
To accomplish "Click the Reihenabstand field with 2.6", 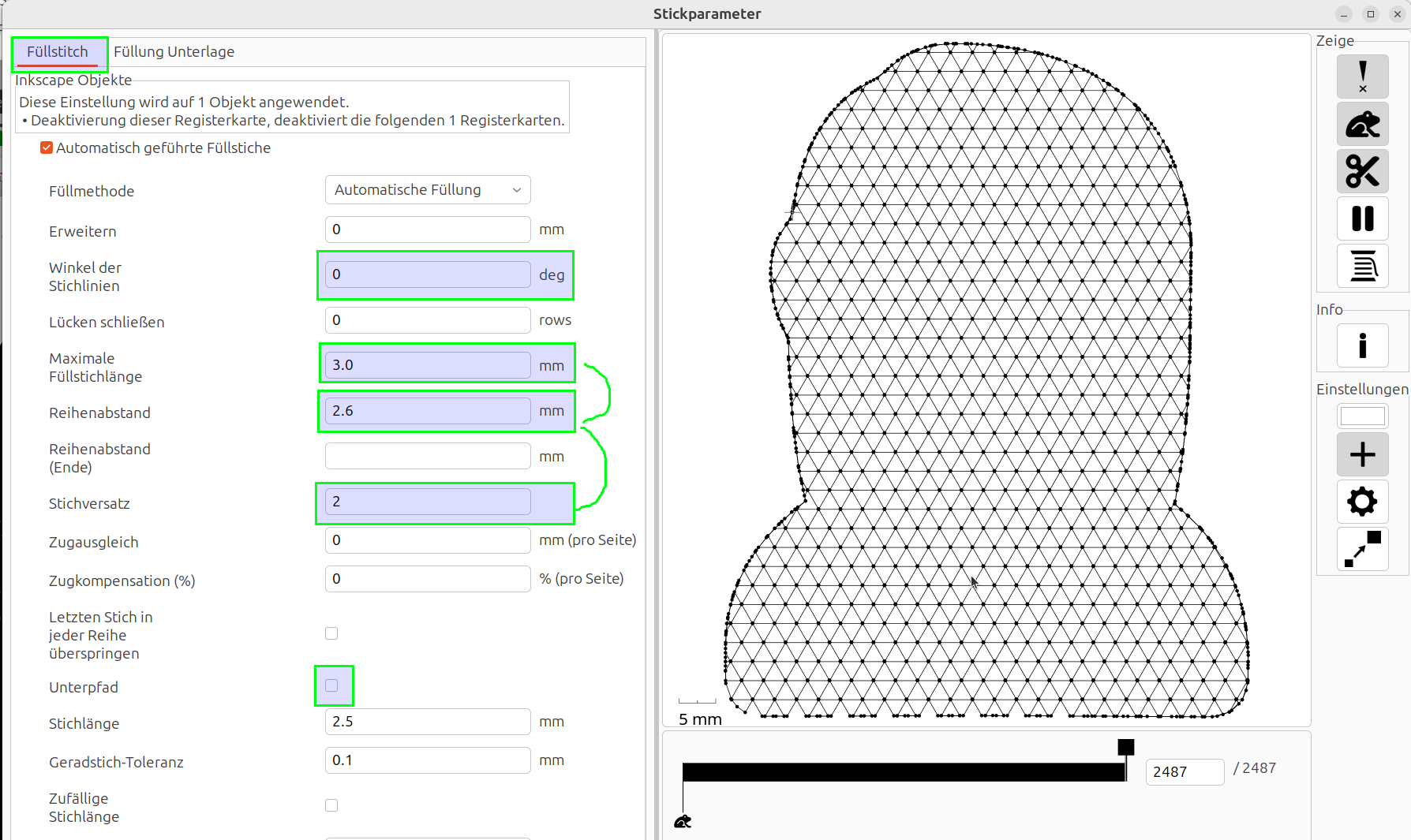I will coord(428,411).
